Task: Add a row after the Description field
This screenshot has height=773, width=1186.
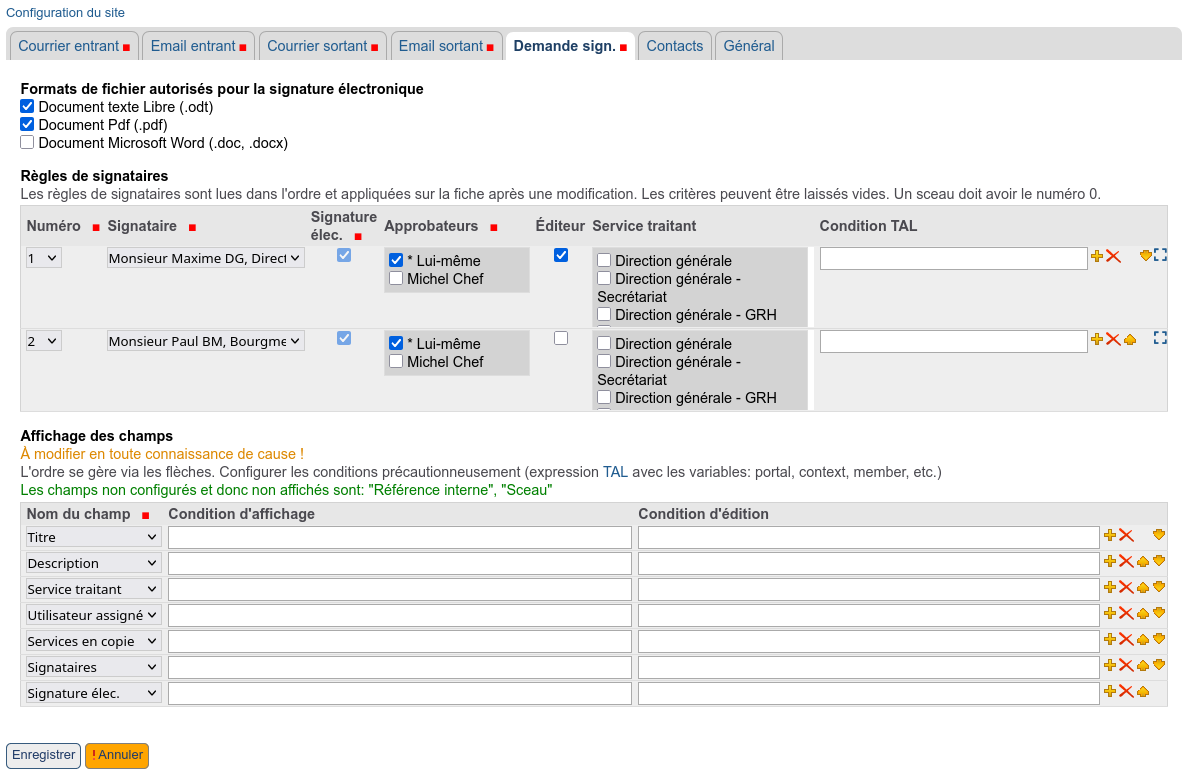Action: (x=1110, y=561)
